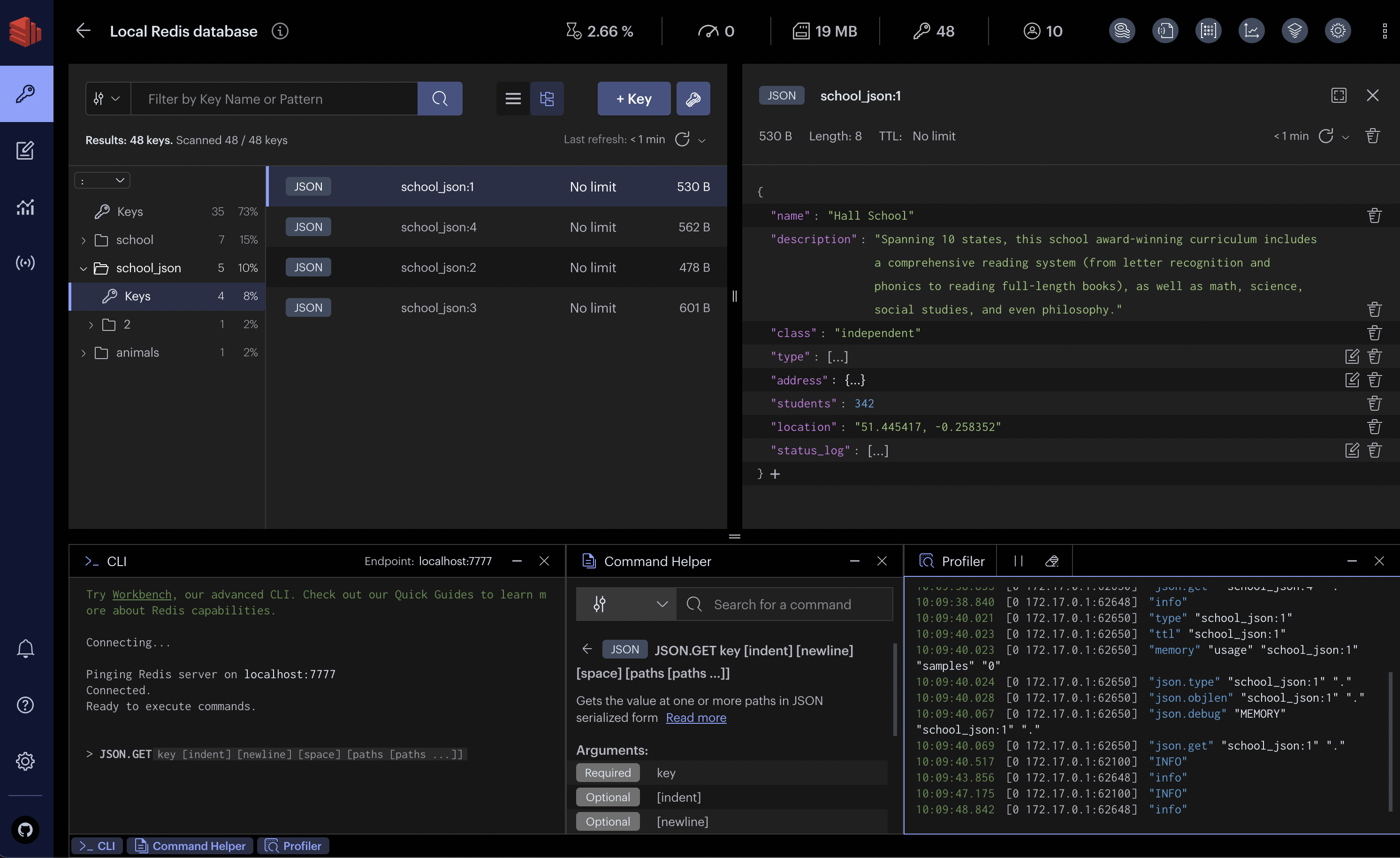Switch to the CLI tab panel
The width and height of the screenshot is (1400, 858).
[x=97, y=845]
